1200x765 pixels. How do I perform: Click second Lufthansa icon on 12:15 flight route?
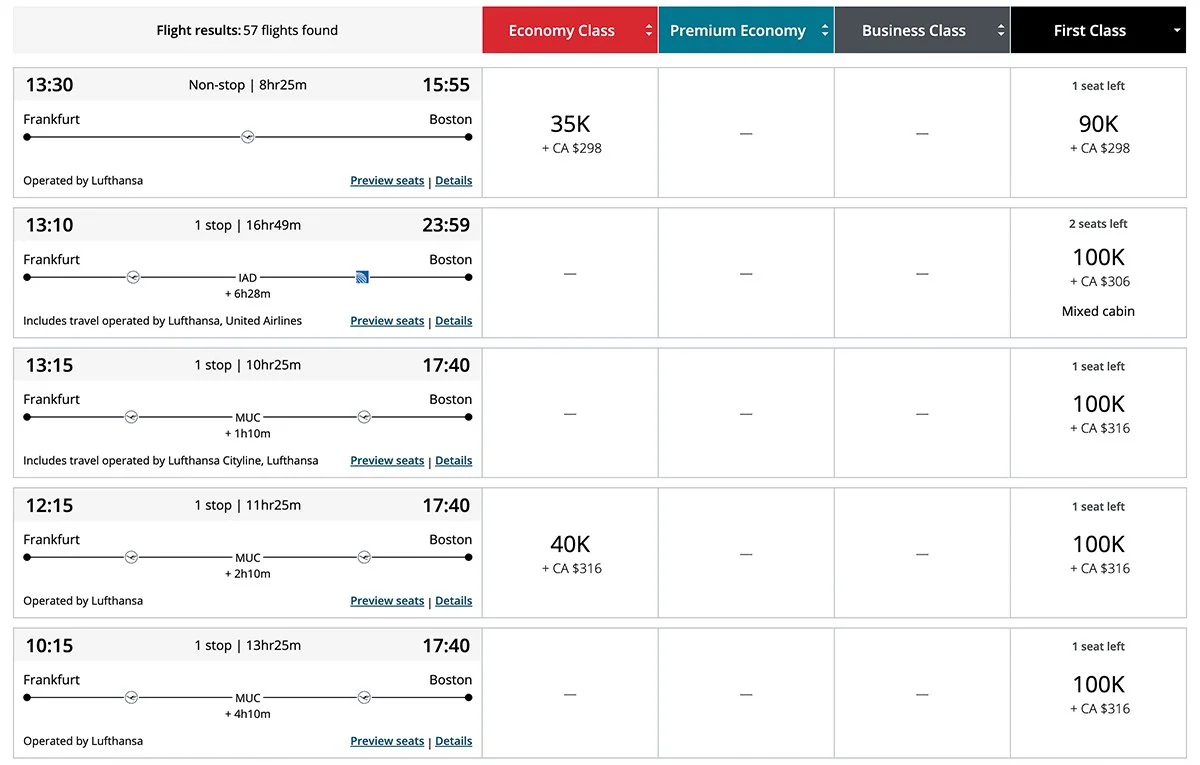pyautogui.click(x=364, y=557)
